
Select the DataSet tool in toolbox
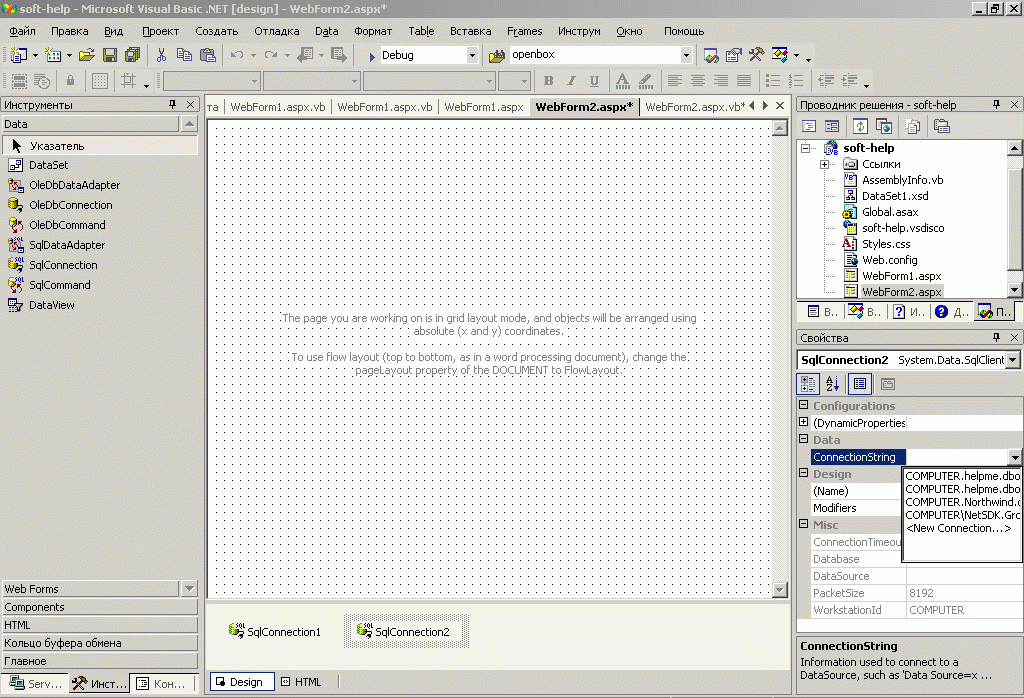(48, 165)
